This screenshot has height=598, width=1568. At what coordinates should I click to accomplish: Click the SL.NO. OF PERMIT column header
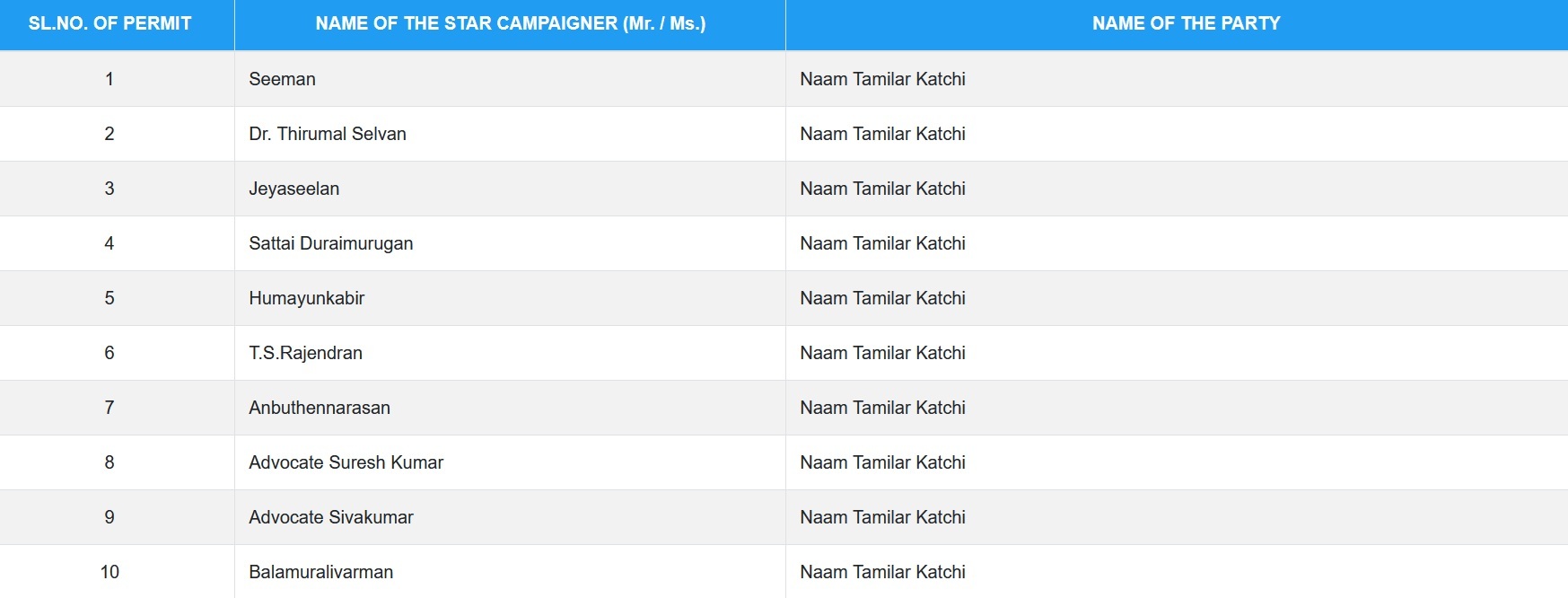click(109, 23)
